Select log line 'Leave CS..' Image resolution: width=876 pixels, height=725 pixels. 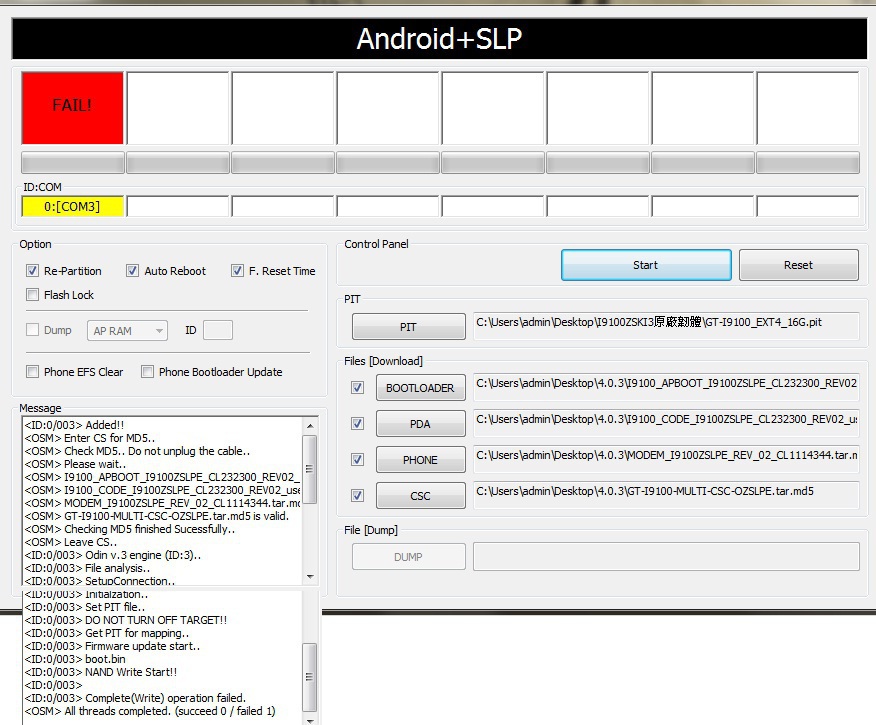71,542
